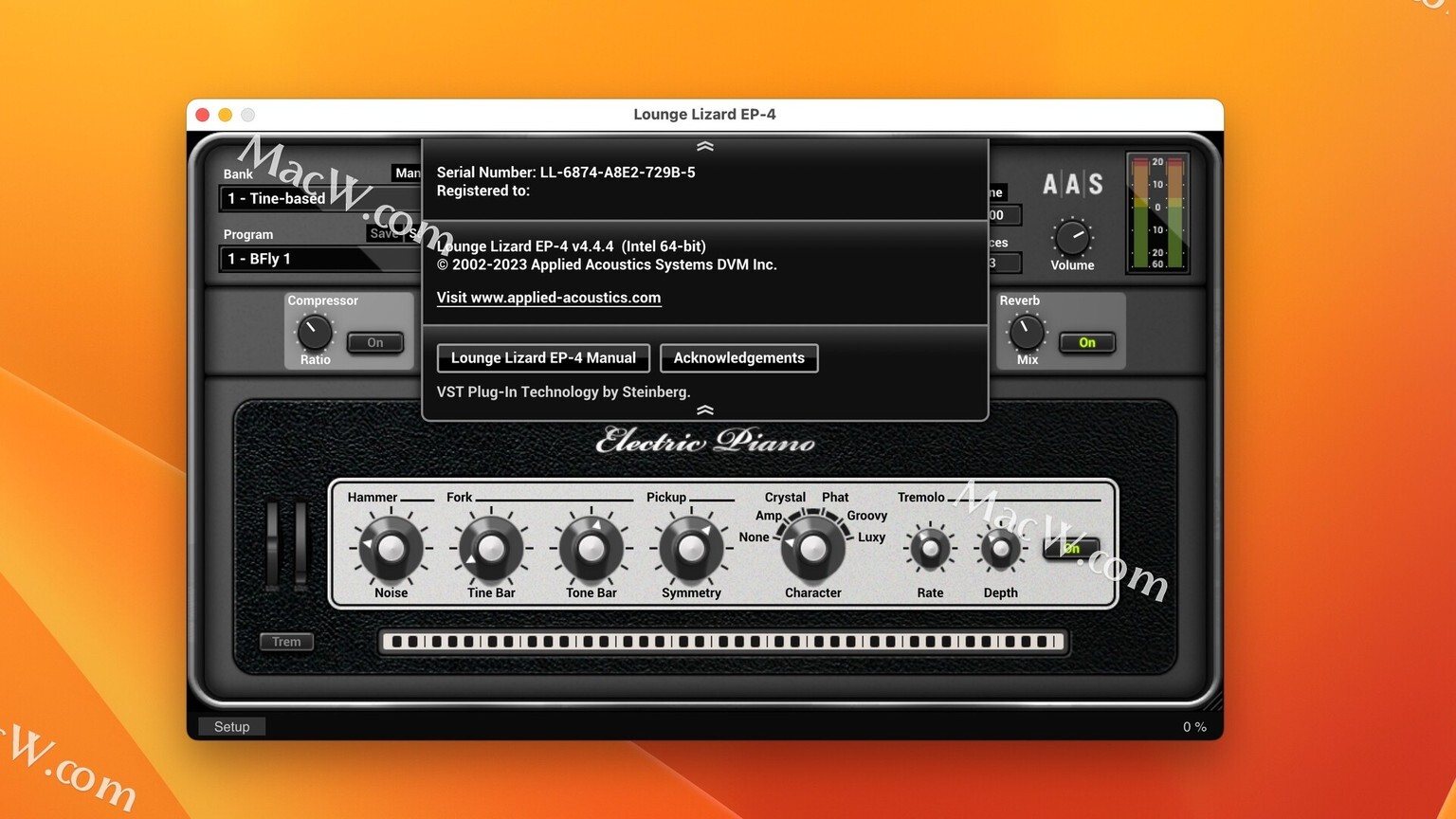Click the on-screen keyboard strip
The height and width of the screenshot is (819, 1456).
click(722, 642)
